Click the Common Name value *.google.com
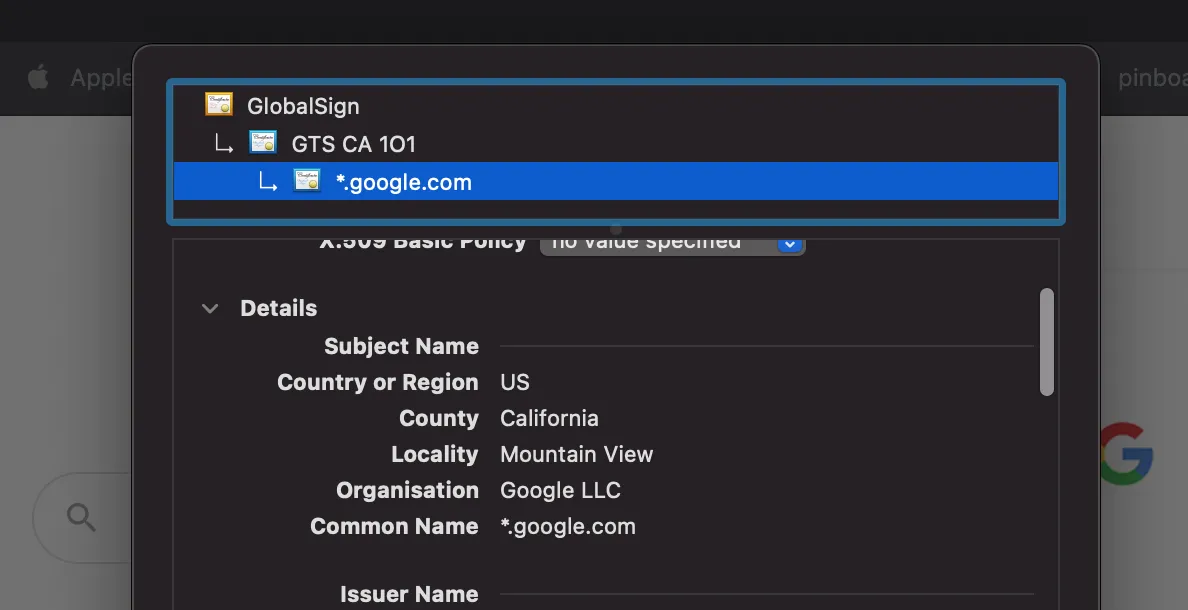1188x610 pixels. (x=568, y=527)
